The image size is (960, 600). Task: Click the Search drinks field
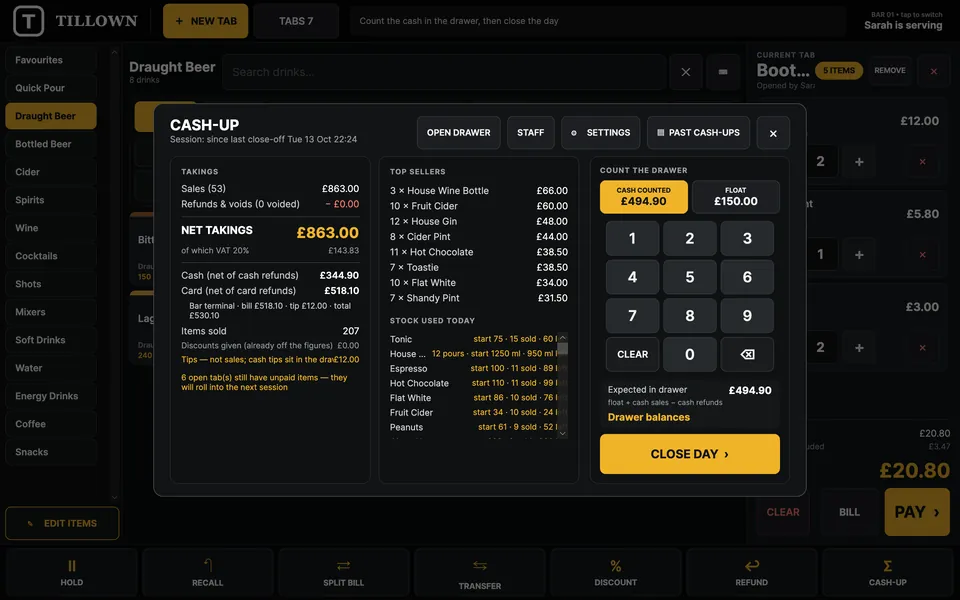[444, 72]
